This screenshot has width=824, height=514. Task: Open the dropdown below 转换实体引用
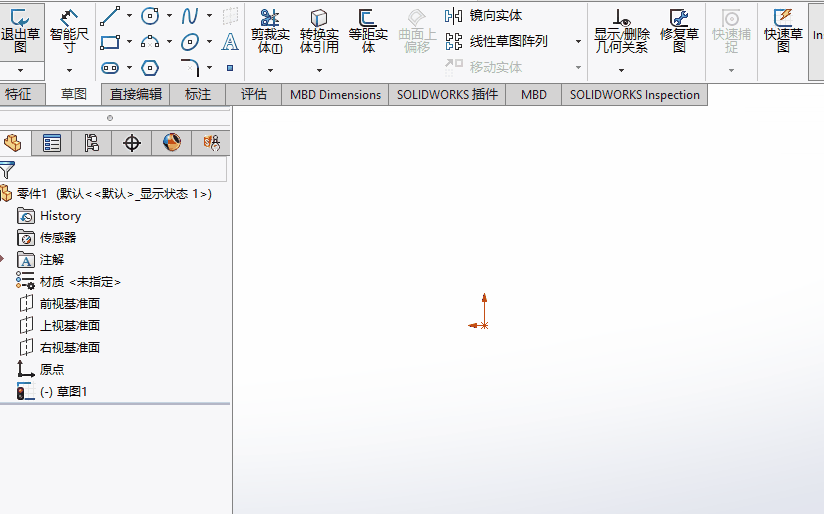click(319, 70)
